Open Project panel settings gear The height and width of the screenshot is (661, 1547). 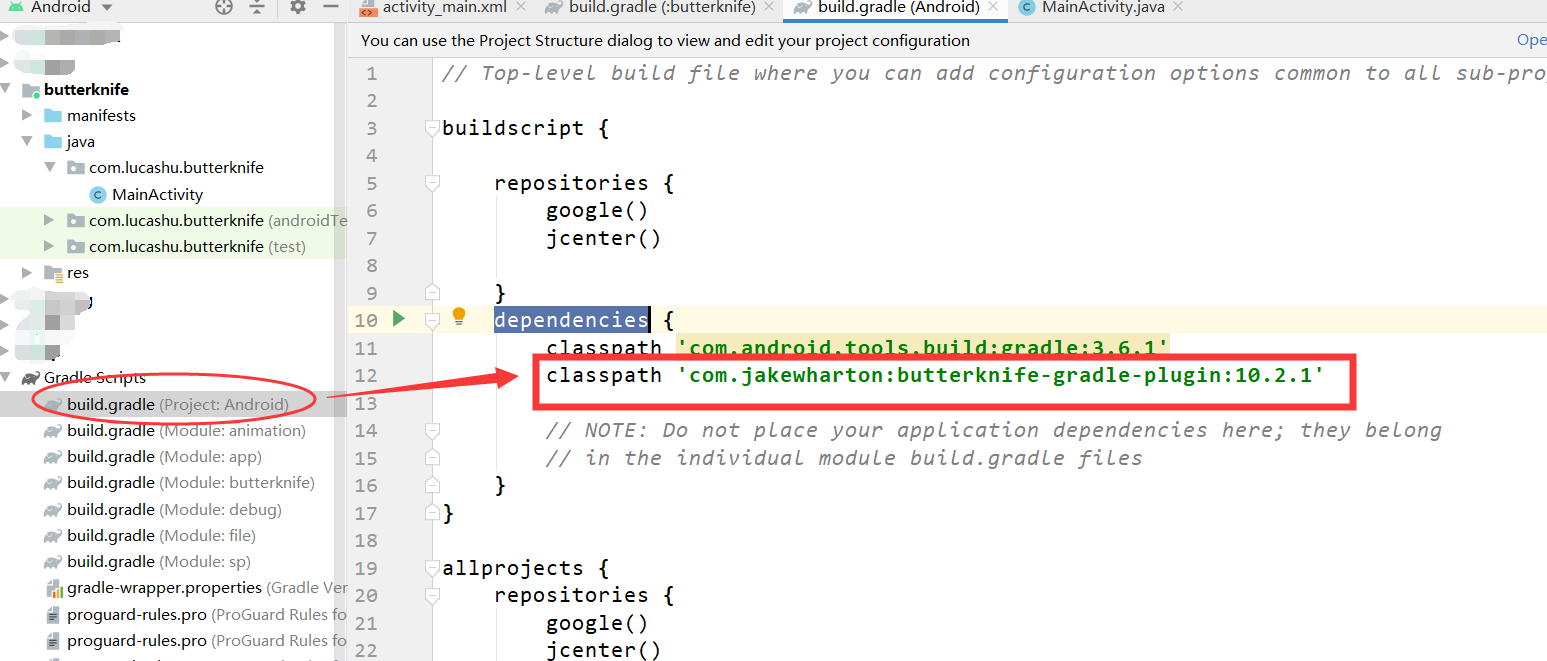coord(296,8)
